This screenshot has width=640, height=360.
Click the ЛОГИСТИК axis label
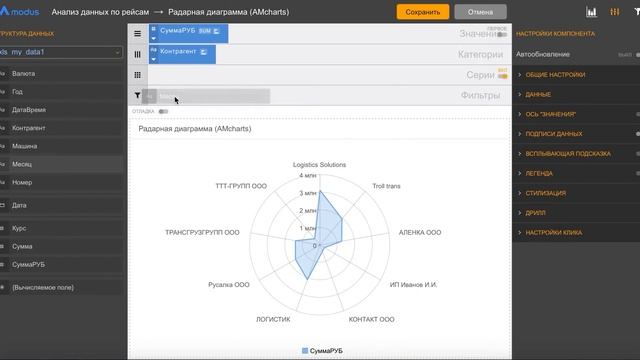coord(273,320)
